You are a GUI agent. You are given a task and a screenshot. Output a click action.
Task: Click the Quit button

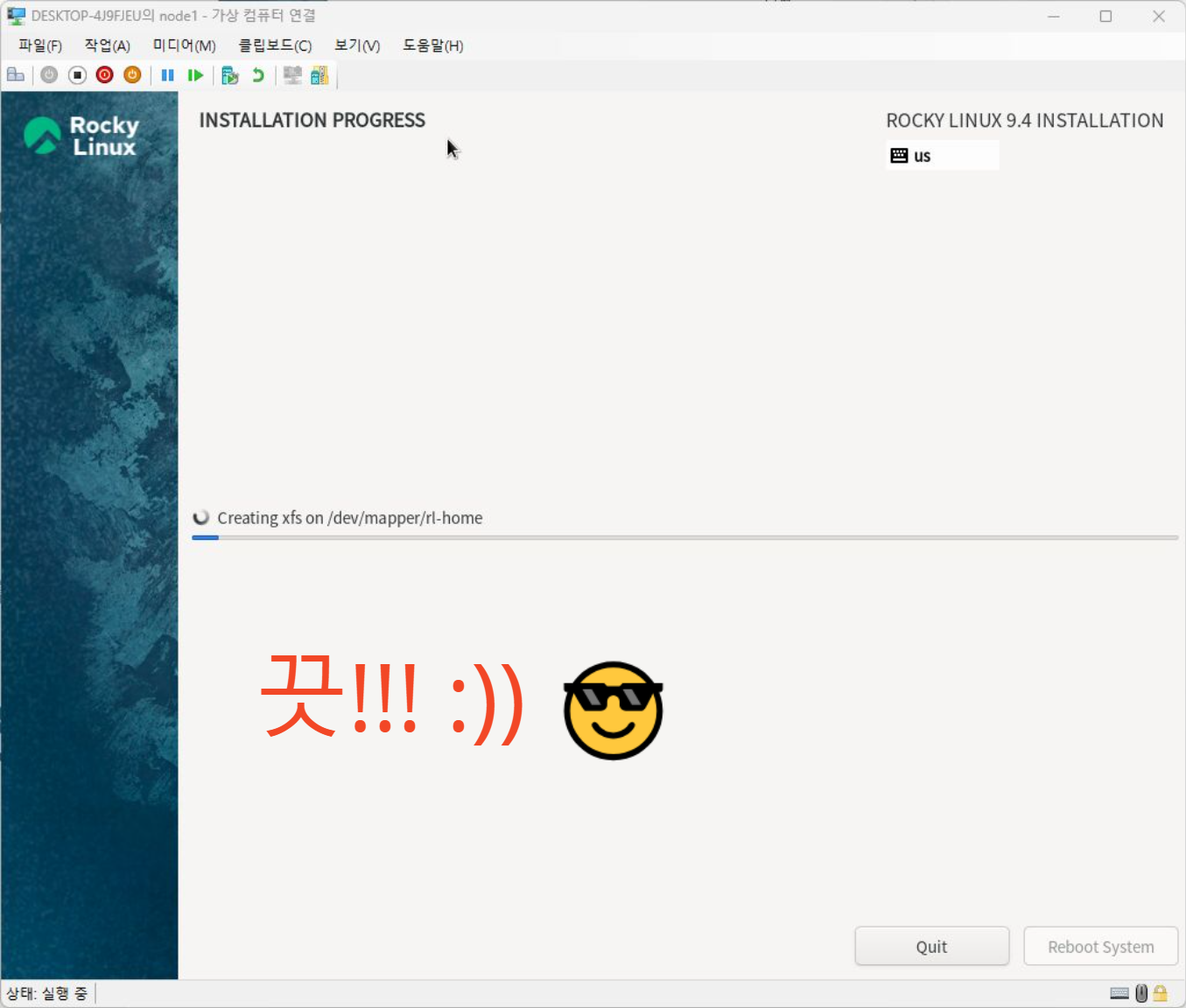[932, 947]
